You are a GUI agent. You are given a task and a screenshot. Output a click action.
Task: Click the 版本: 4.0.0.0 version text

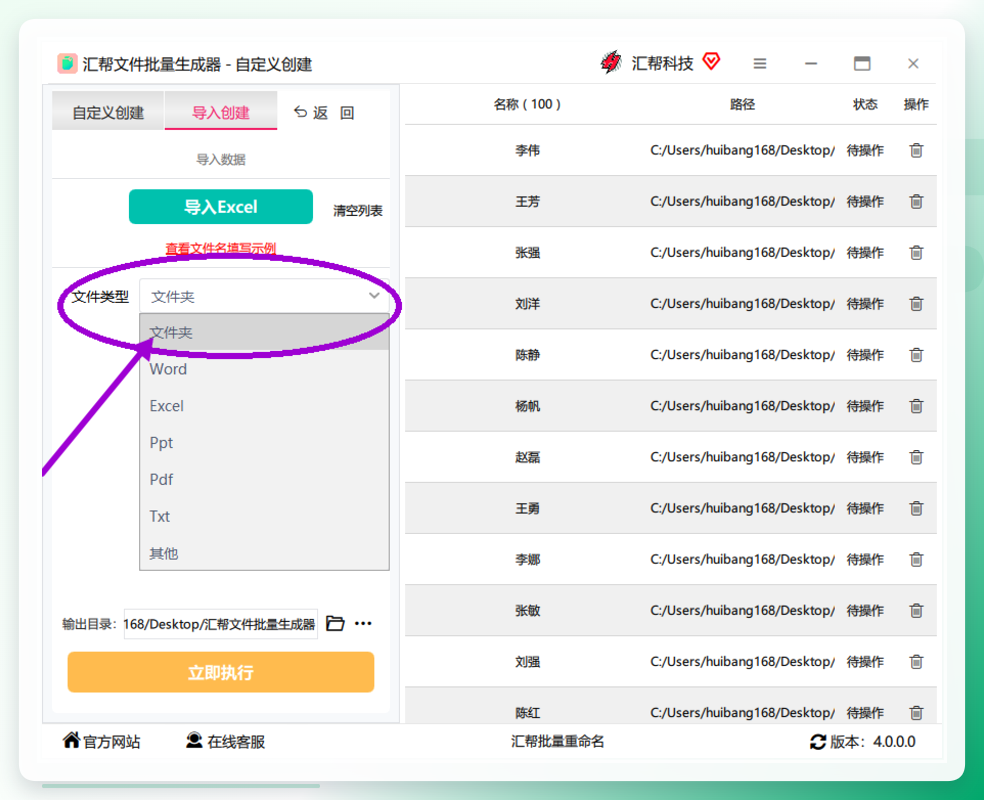(x=873, y=742)
